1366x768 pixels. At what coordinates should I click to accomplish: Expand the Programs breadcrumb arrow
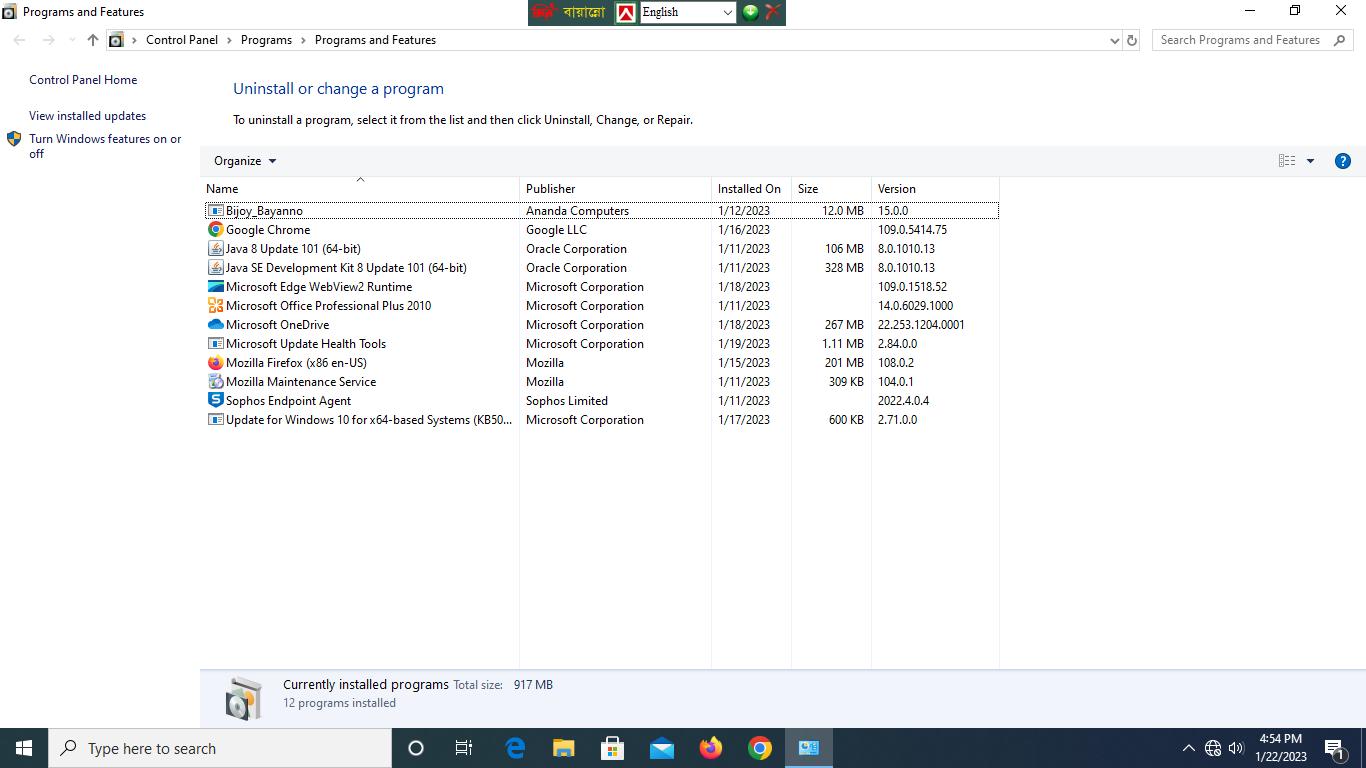click(303, 40)
